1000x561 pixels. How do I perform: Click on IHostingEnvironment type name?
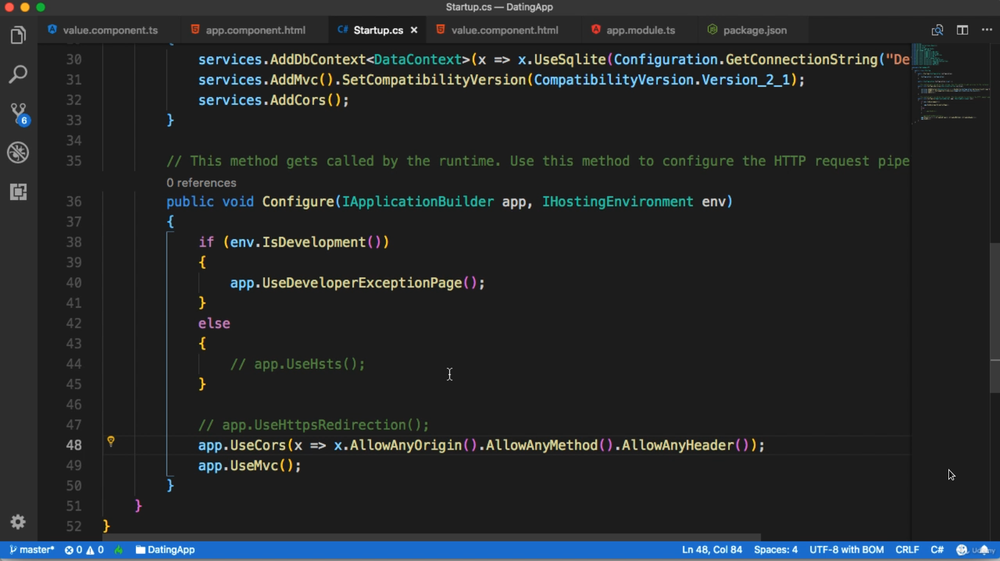tap(617, 201)
